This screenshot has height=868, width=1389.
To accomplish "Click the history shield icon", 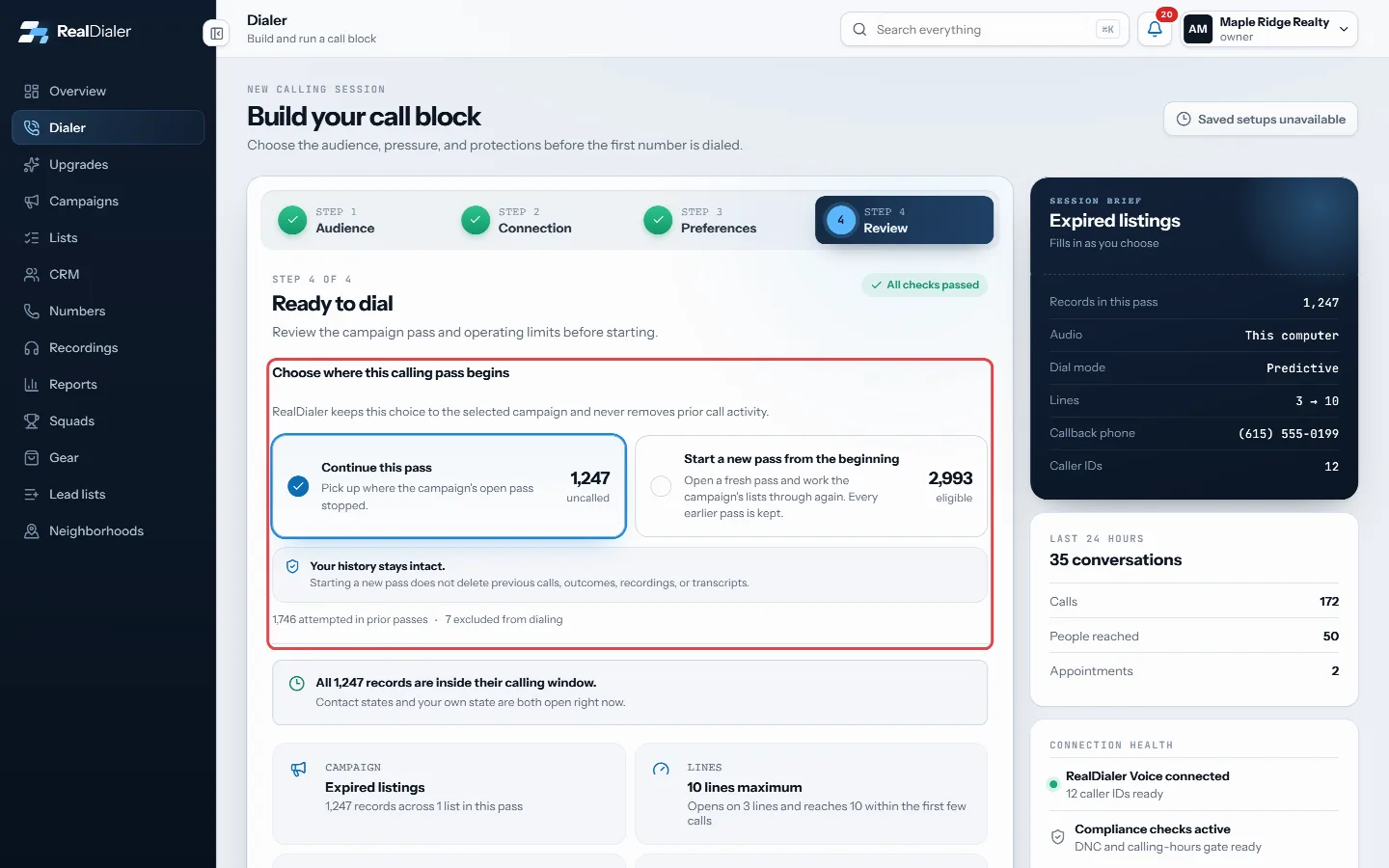I will (x=292, y=567).
